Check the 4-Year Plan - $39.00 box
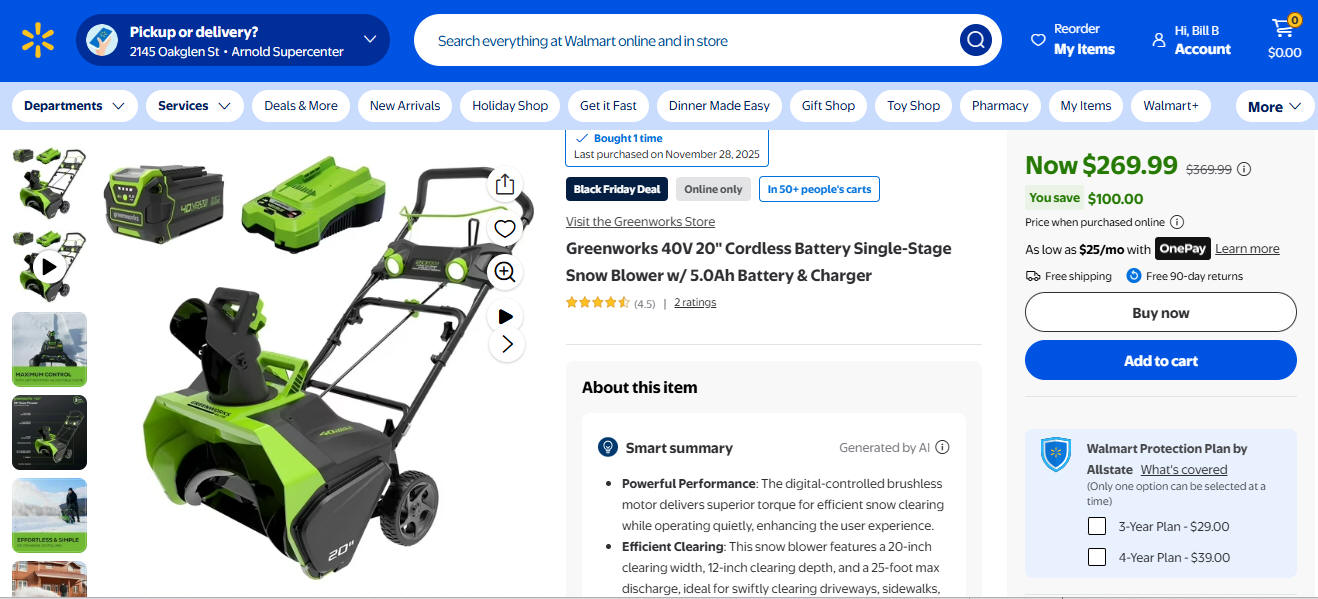Screen dimensions: 1318x599 pyautogui.click(x=1097, y=557)
